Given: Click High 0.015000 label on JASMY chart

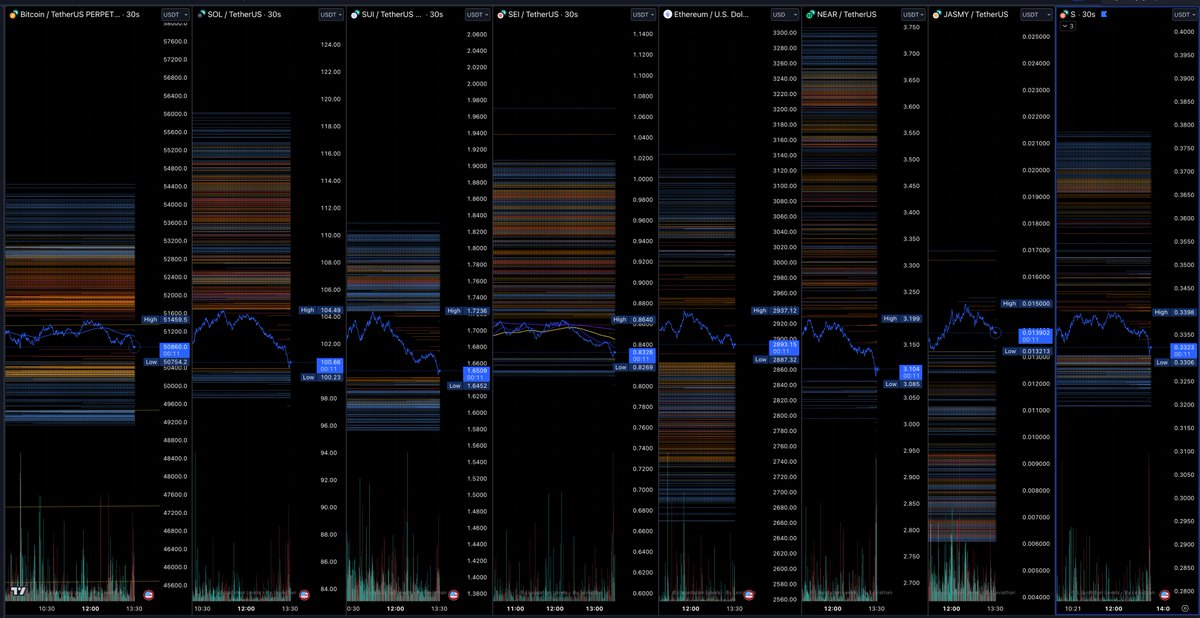Looking at the screenshot, I should coord(1027,302).
